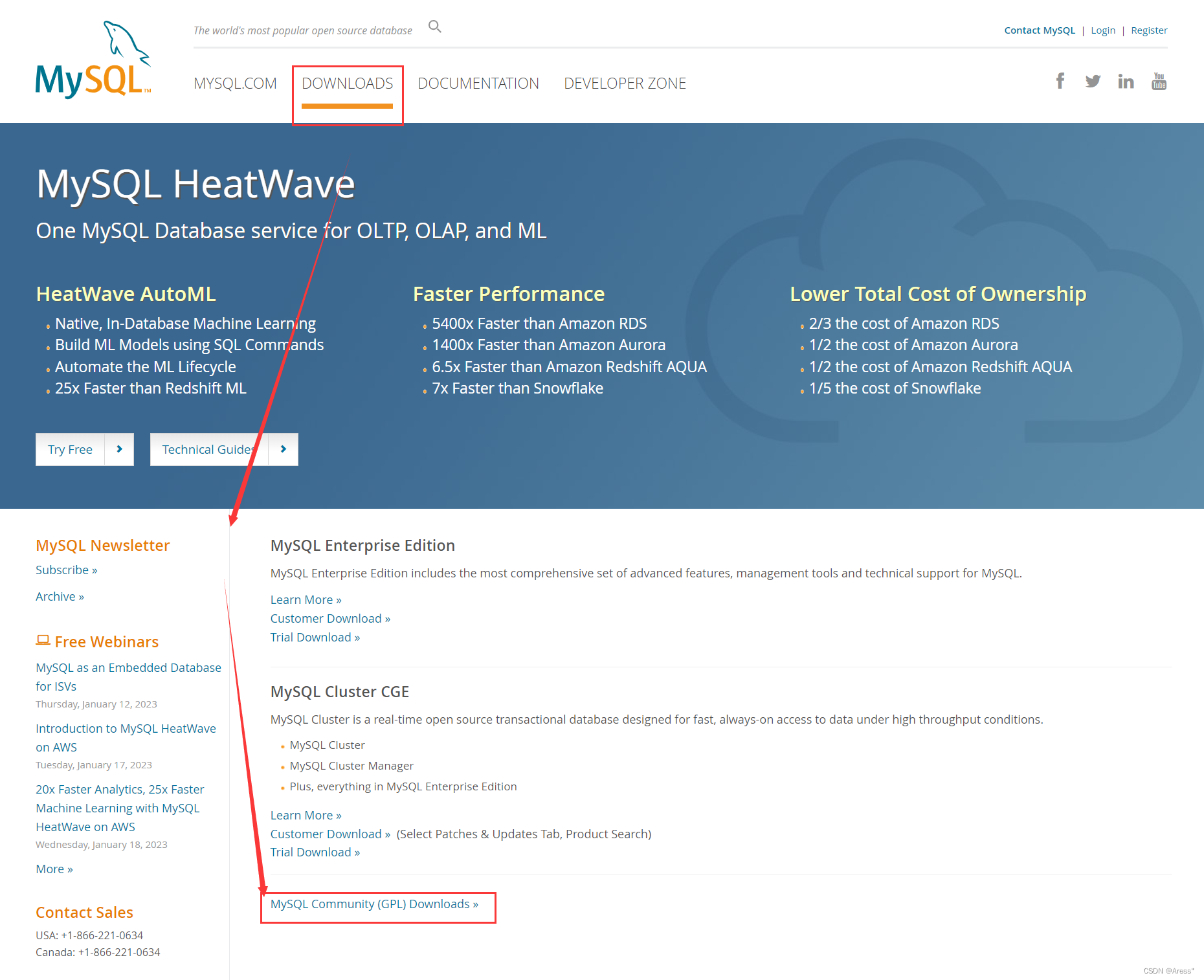Screen dimensions: 1204x980
Task: Click 'Automate the ML Lifecycle' bullet
Action: 145,366
